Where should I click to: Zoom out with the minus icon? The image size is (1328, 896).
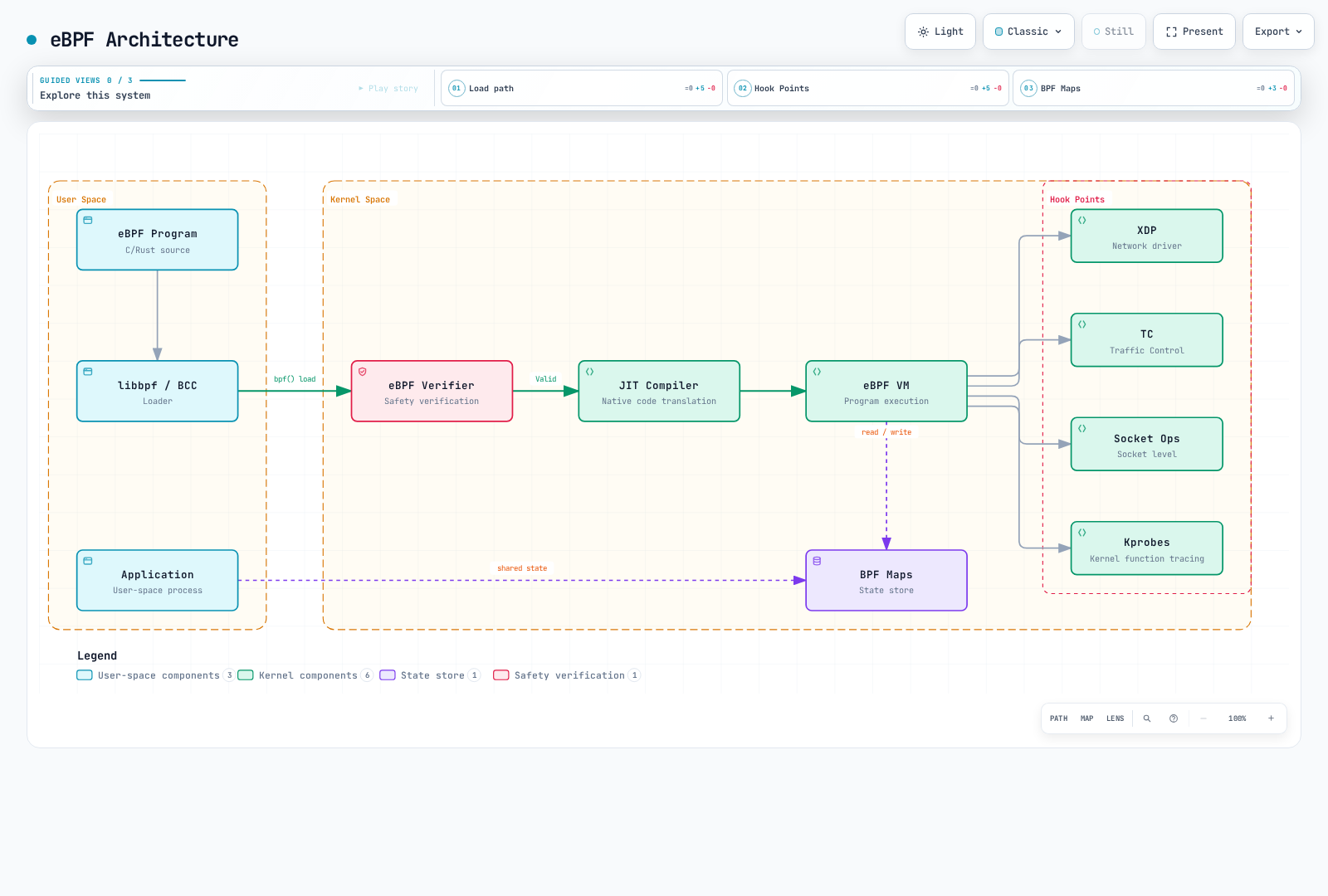[1203, 718]
